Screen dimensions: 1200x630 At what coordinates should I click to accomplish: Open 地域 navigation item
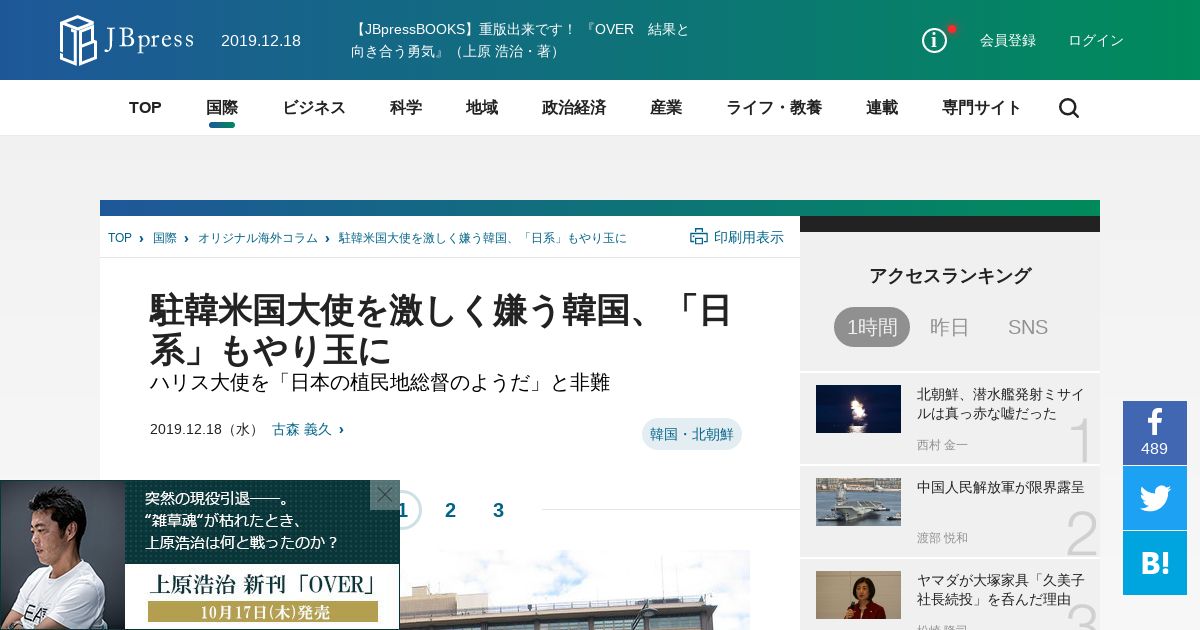(482, 108)
